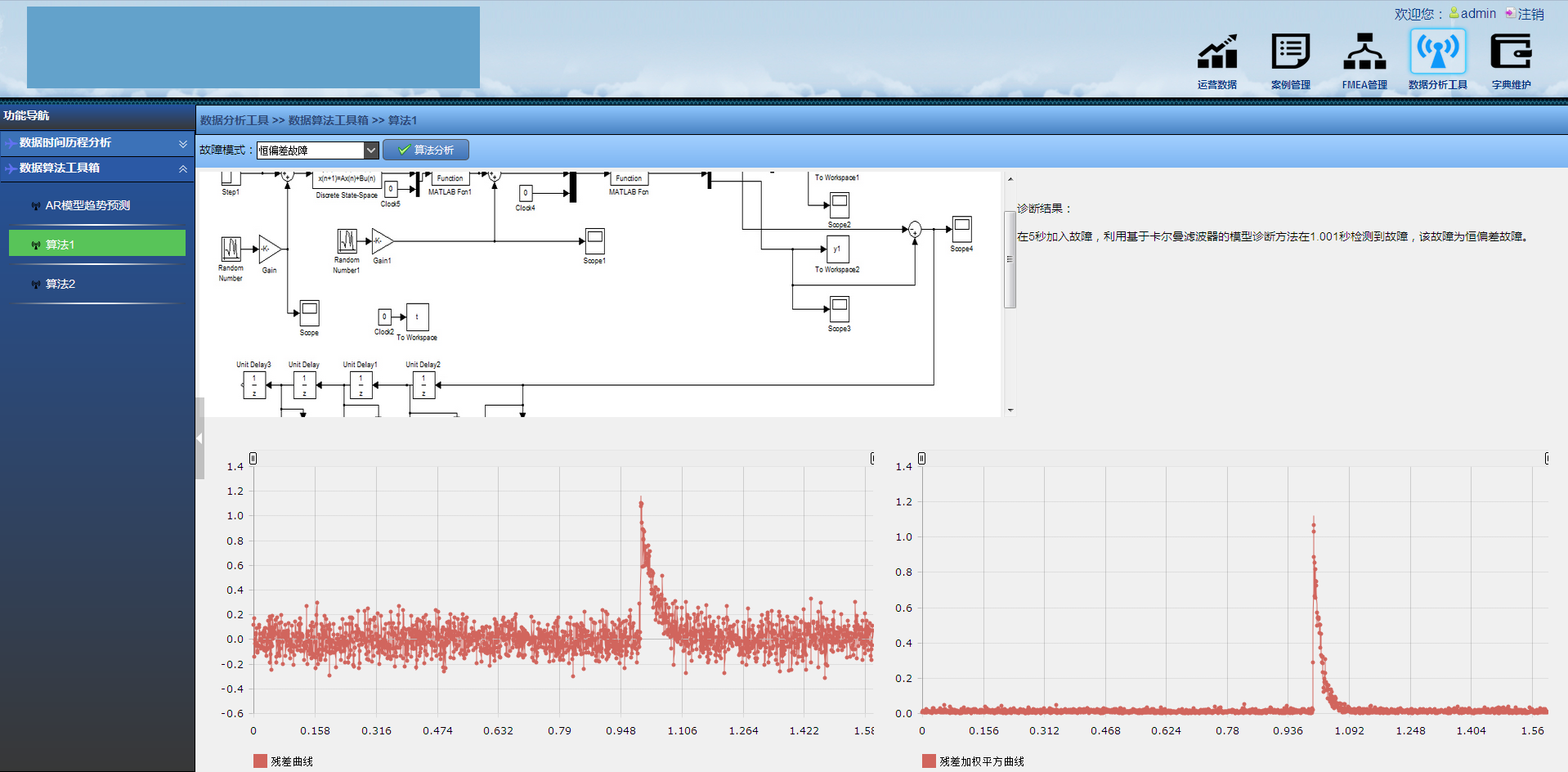Open the 字典维护 wallet icon
Screen dimensions: 1568x772
pyautogui.click(x=1510, y=52)
